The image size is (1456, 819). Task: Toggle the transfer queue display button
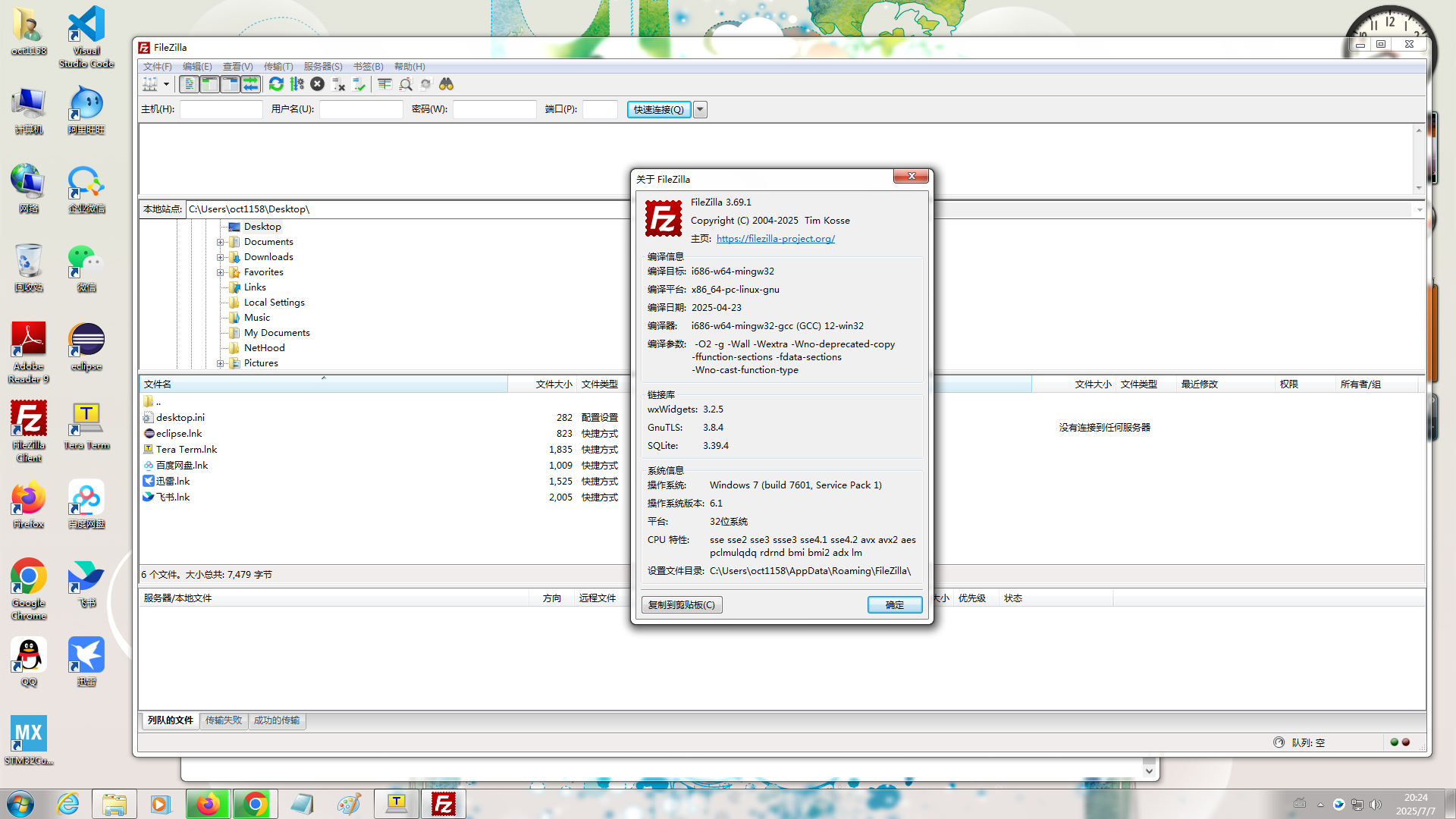tap(250, 84)
